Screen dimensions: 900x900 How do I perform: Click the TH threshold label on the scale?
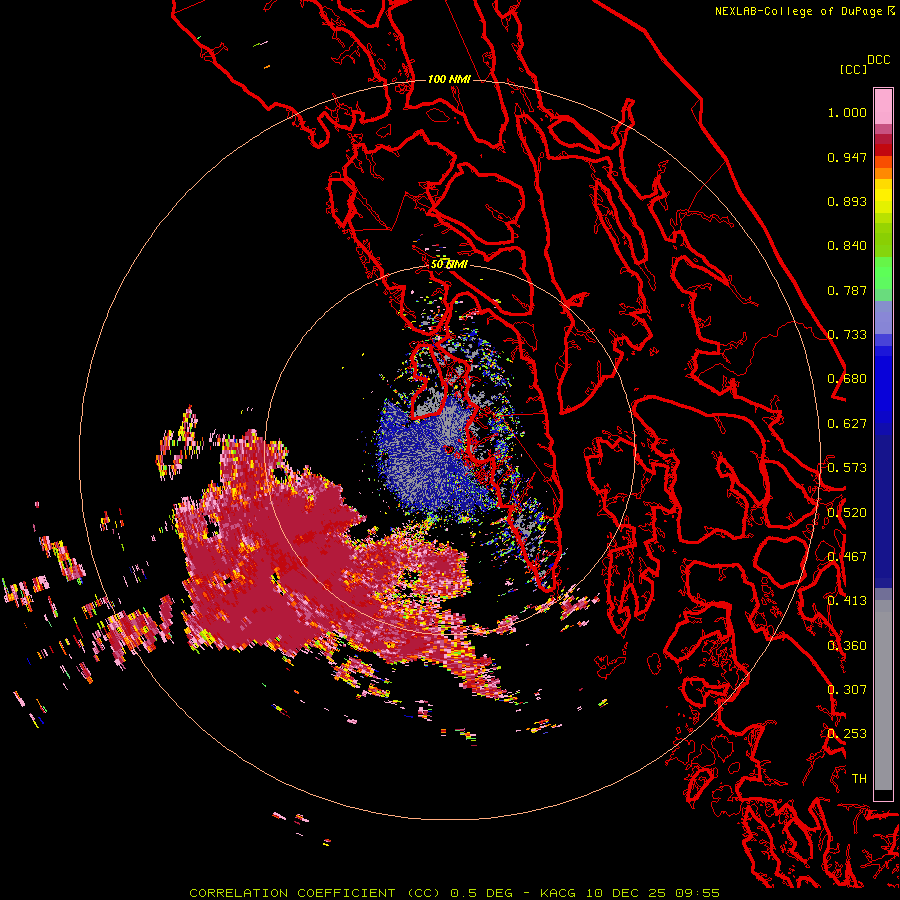click(859, 779)
